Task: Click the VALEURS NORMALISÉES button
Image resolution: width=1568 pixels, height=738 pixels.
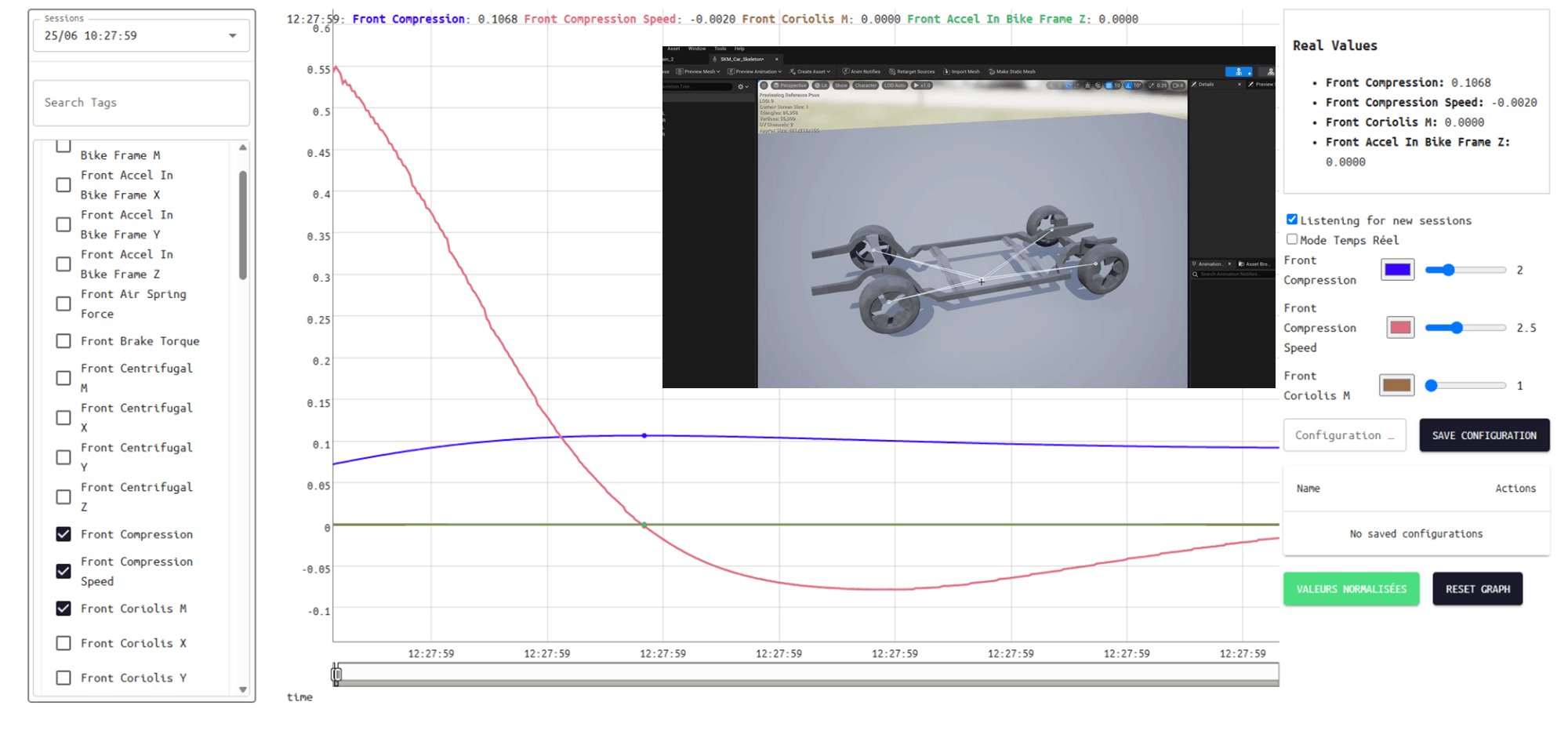Action: pos(1351,588)
